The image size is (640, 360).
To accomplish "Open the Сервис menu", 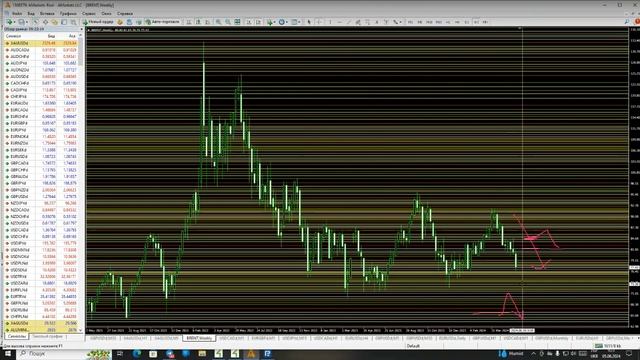I will coord(89,13).
